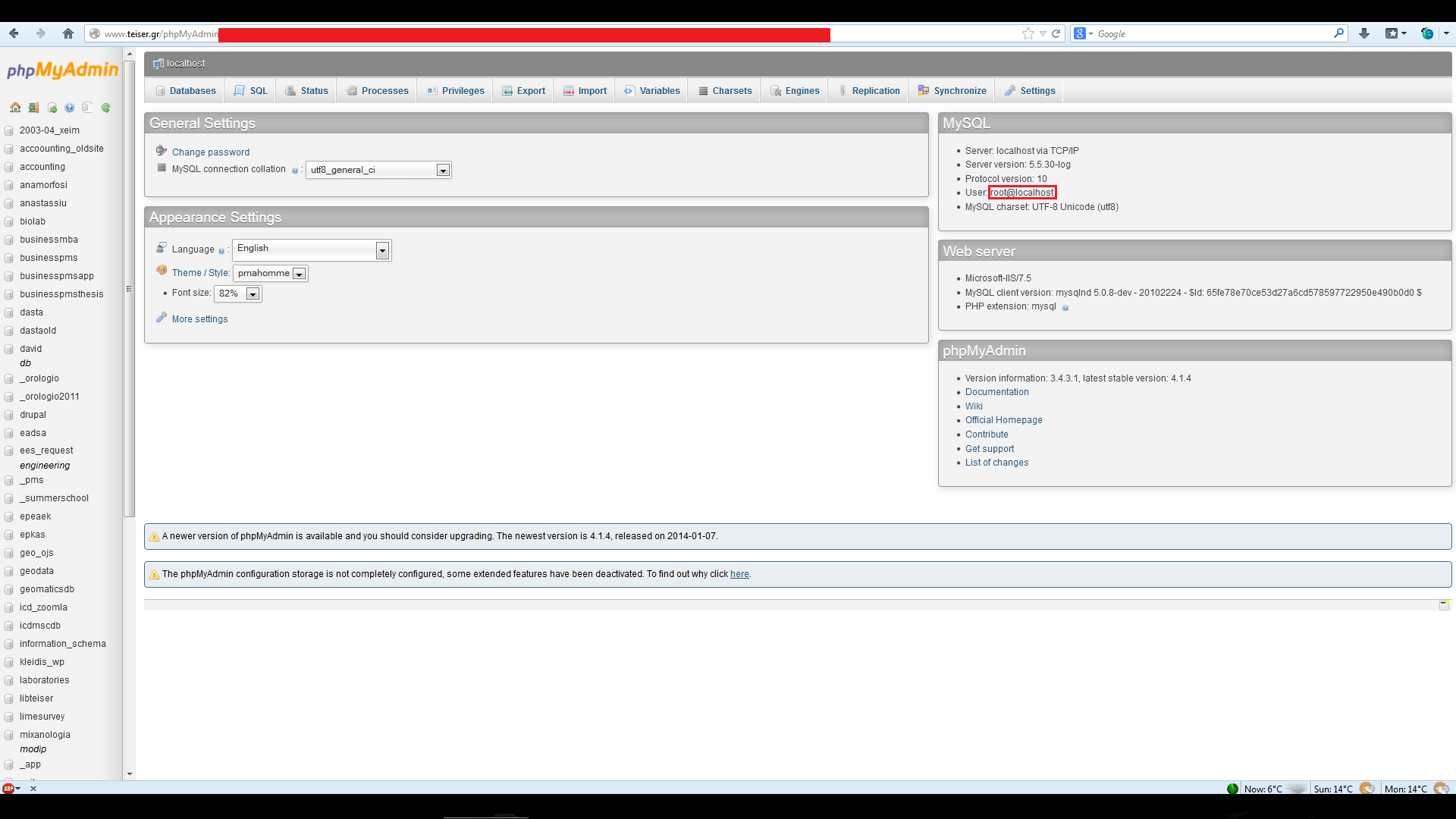
Task: Select the information_schema database
Action: point(63,644)
